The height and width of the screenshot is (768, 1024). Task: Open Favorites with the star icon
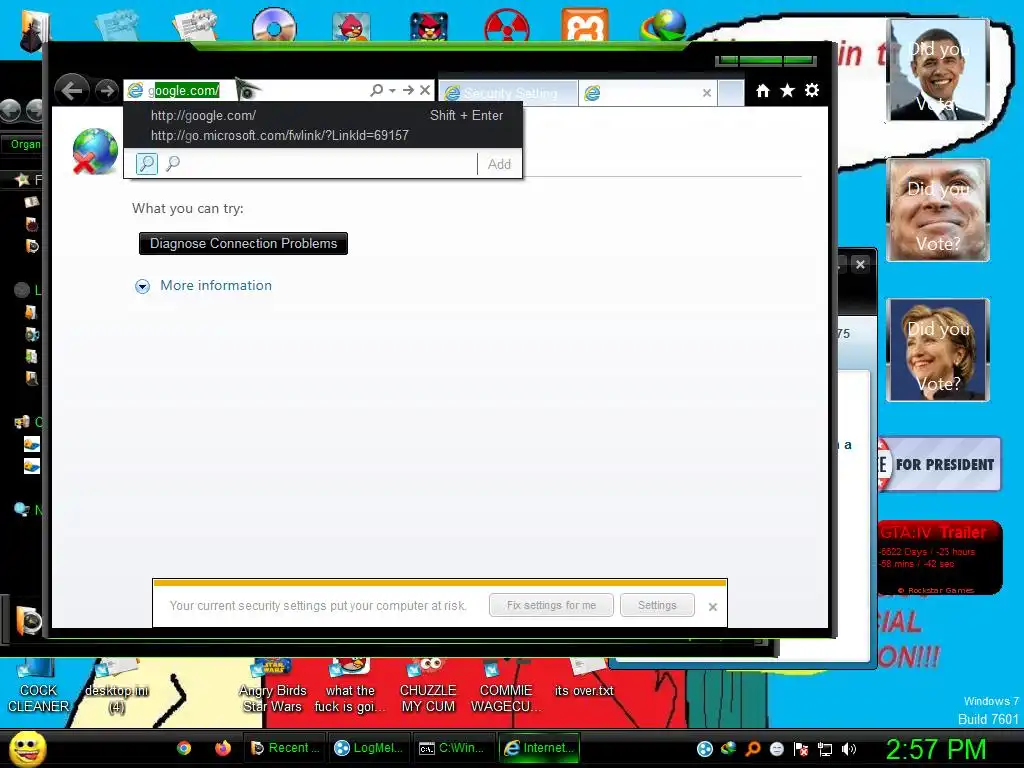click(788, 90)
